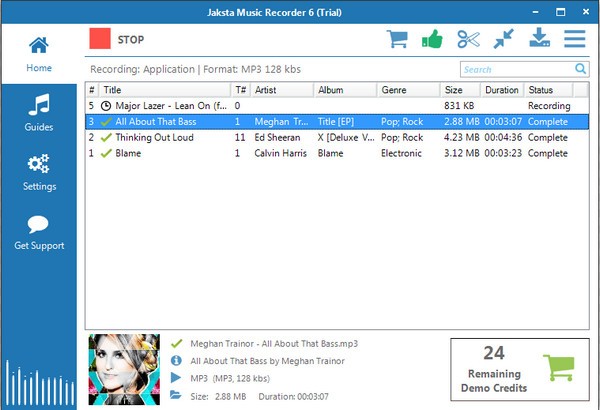Open file location with folder icon
The width and height of the screenshot is (600, 410).
coord(176,395)
